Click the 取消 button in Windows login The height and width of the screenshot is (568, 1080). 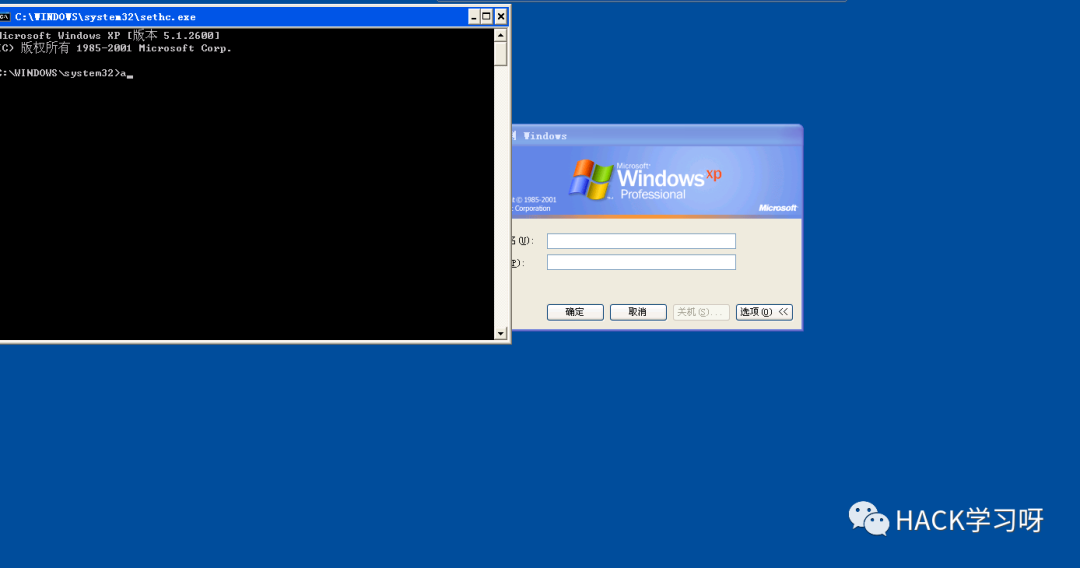tap(638, 312)
